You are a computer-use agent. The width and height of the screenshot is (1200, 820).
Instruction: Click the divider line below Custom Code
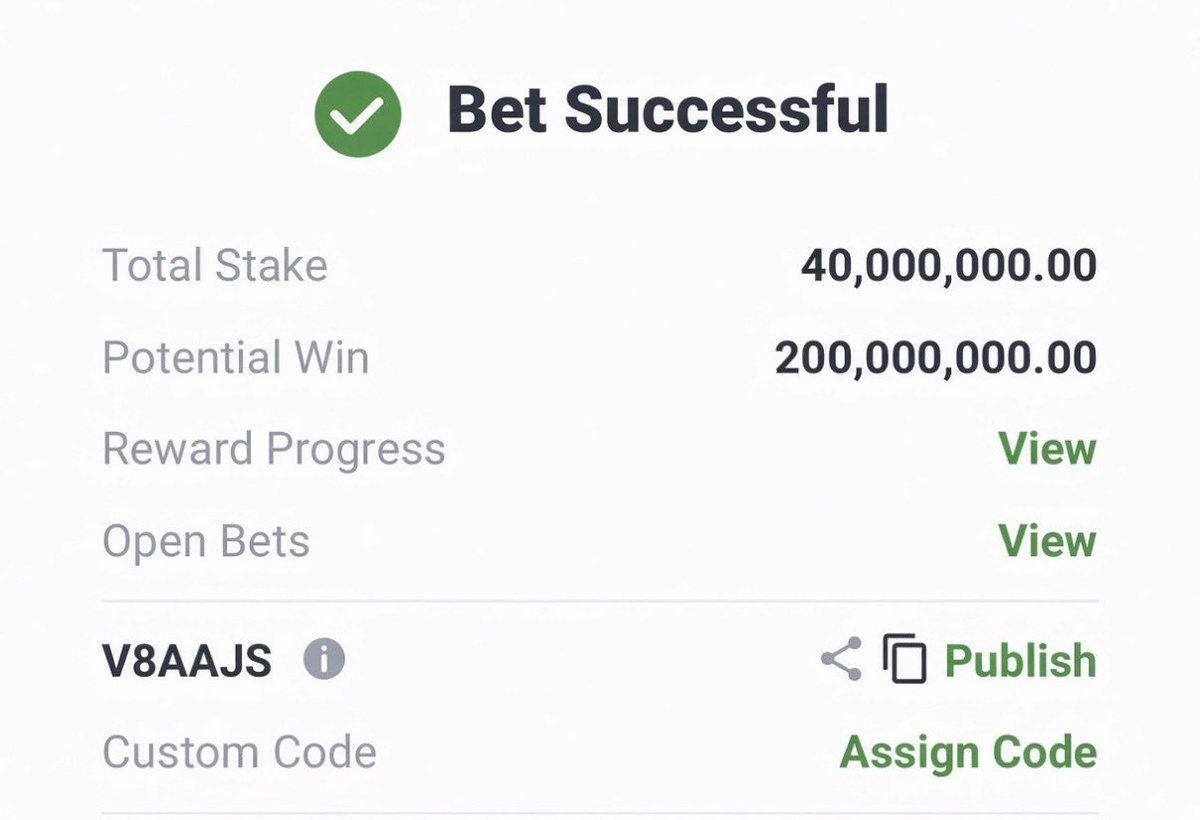click(x=600, y=814)
